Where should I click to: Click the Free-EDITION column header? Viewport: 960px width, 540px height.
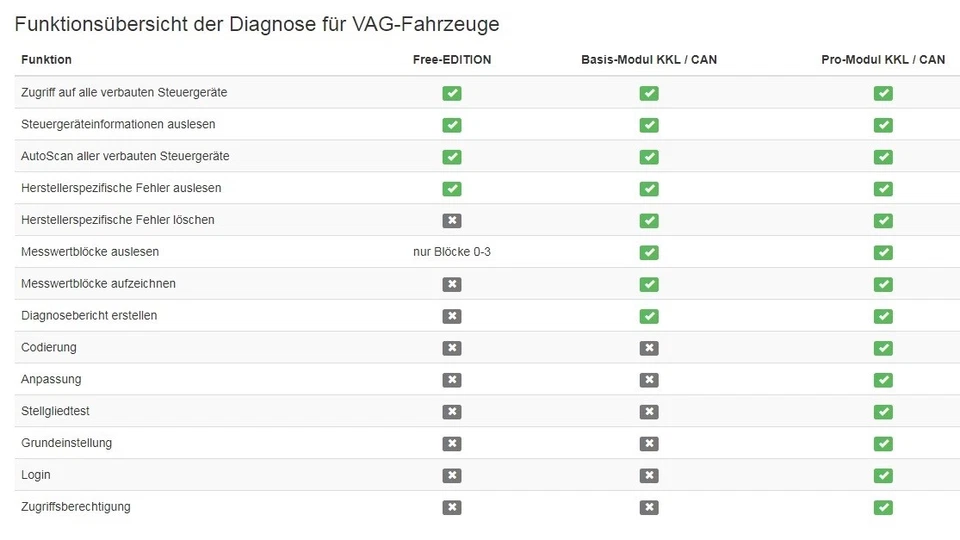[x=452, y=60]
